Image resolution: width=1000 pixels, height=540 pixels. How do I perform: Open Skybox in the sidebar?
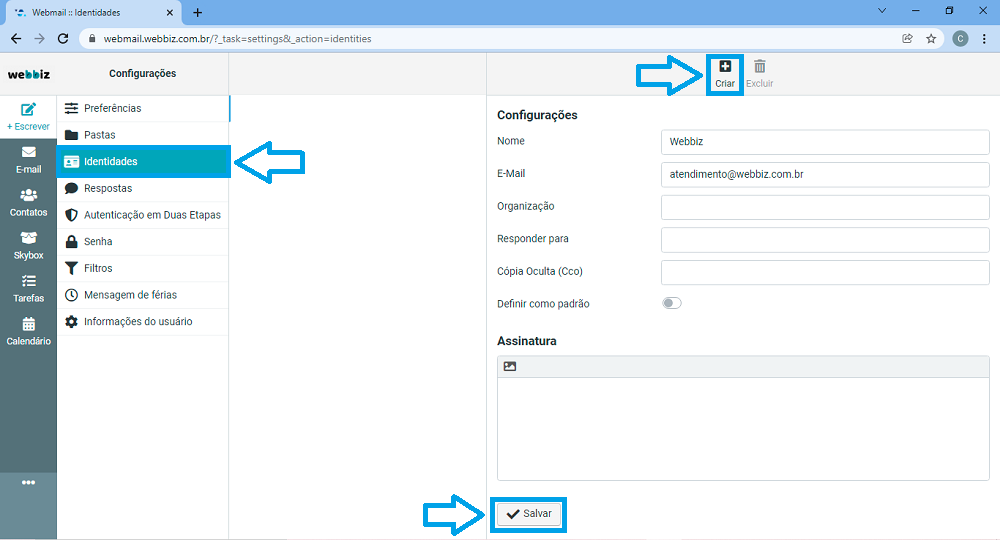28,245
